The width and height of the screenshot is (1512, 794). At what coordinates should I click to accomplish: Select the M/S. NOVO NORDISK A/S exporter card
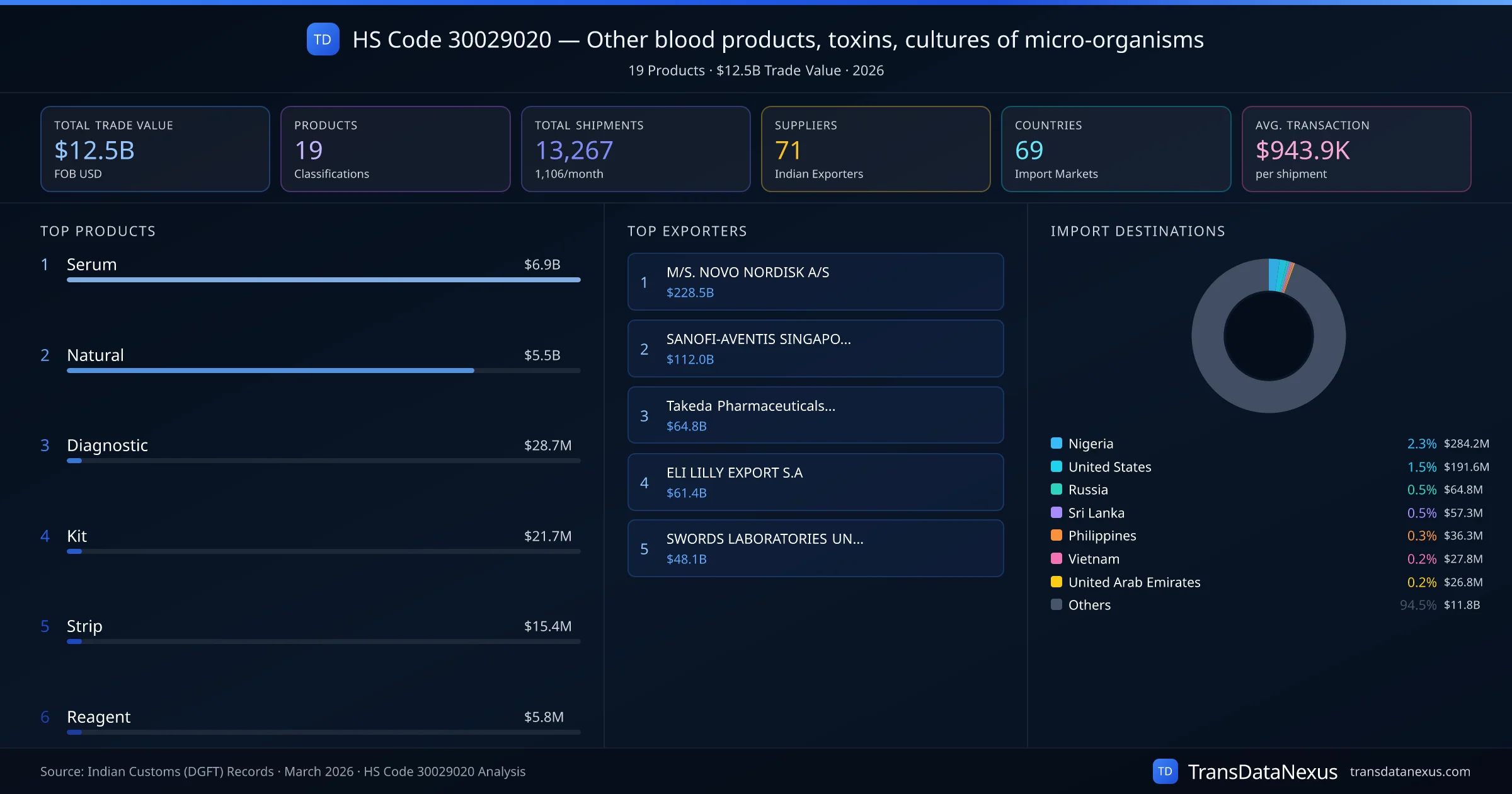[x=815, y=282]
